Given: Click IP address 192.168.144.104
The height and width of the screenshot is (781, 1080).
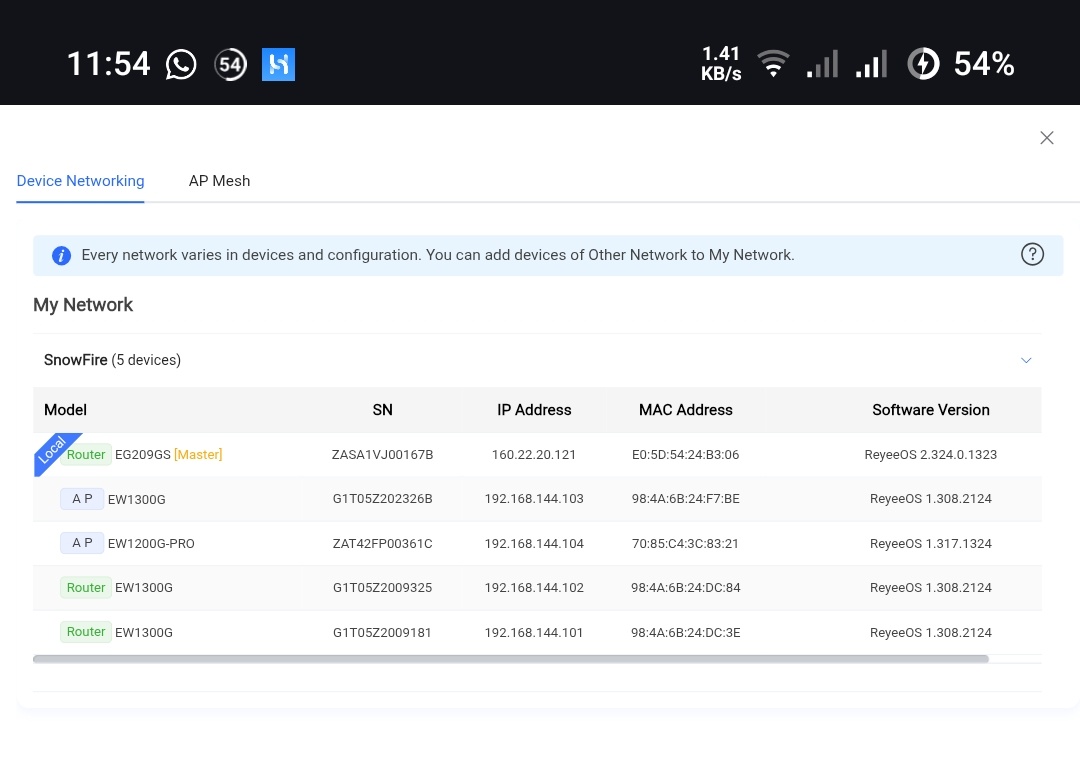Looking at the screenshot, I should 534,543.
